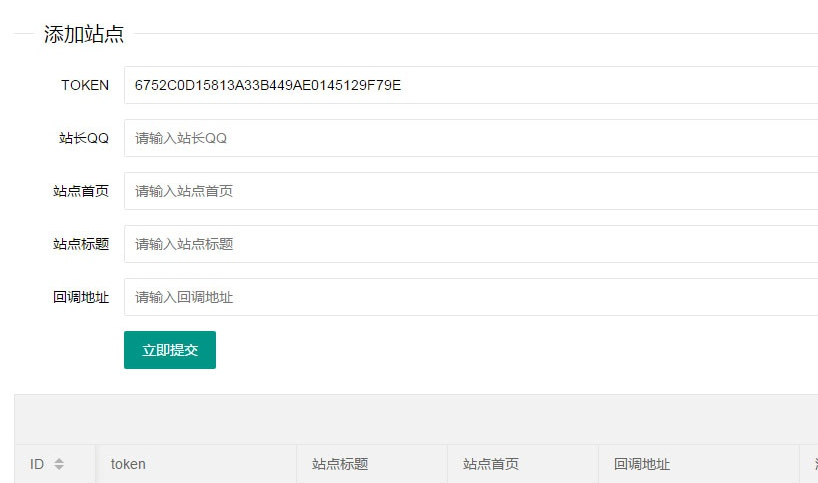Click the 站点首页 form label
Screen dimensions: 818x483
(81, 191)
